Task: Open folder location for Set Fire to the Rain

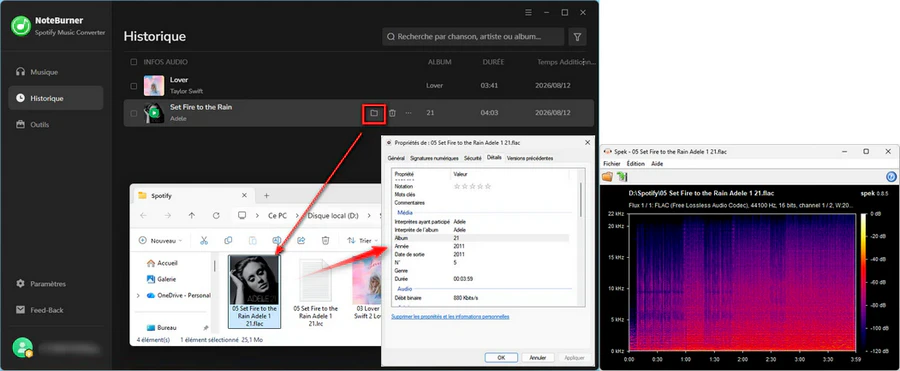Action: pos(374,113)
